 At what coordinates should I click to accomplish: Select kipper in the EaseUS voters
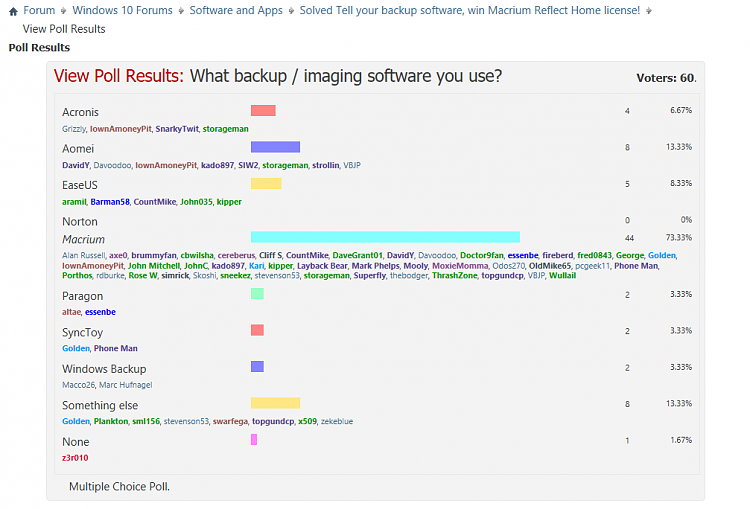(229, 202)
